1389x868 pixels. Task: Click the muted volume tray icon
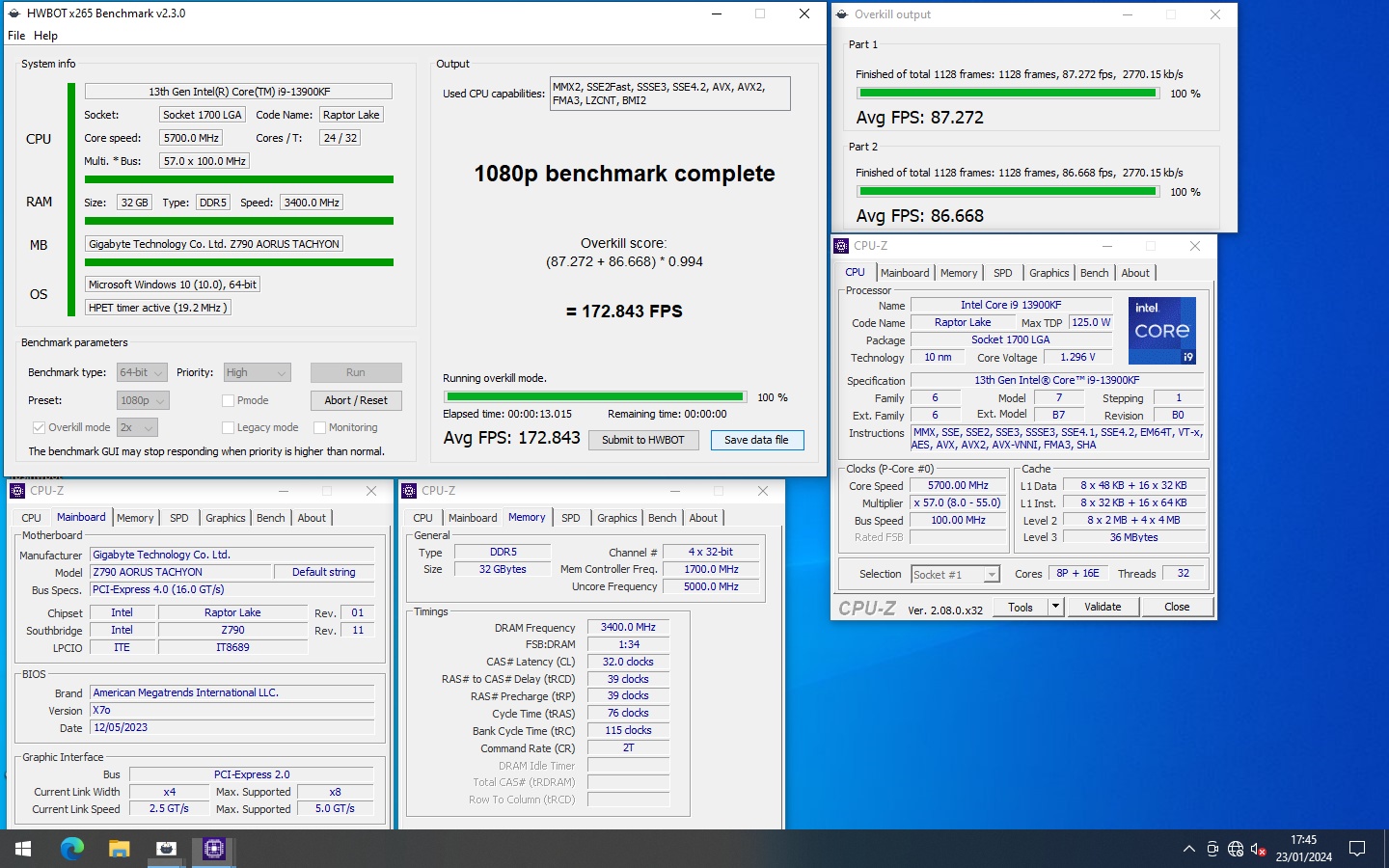(x=1258, y=849)
